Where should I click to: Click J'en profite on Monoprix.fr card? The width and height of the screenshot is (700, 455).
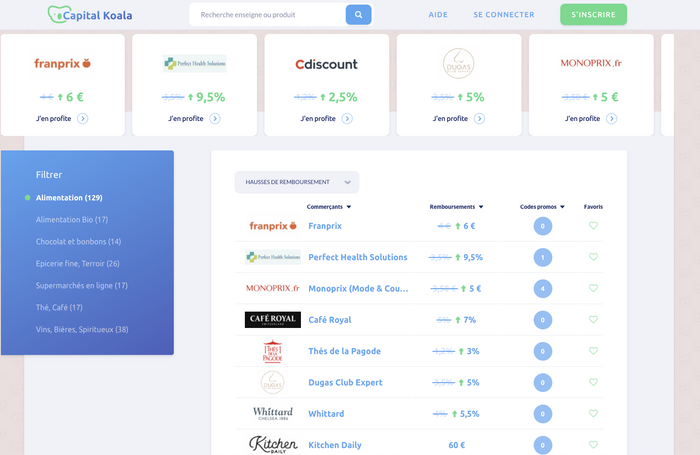[x=583, y=118]
